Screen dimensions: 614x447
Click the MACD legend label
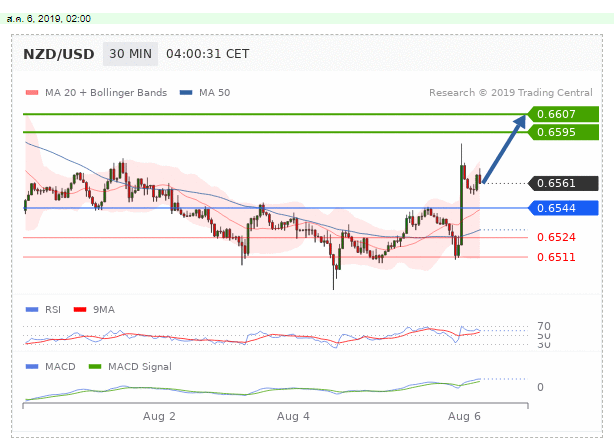pyautogui.click(x=60, y=367)
